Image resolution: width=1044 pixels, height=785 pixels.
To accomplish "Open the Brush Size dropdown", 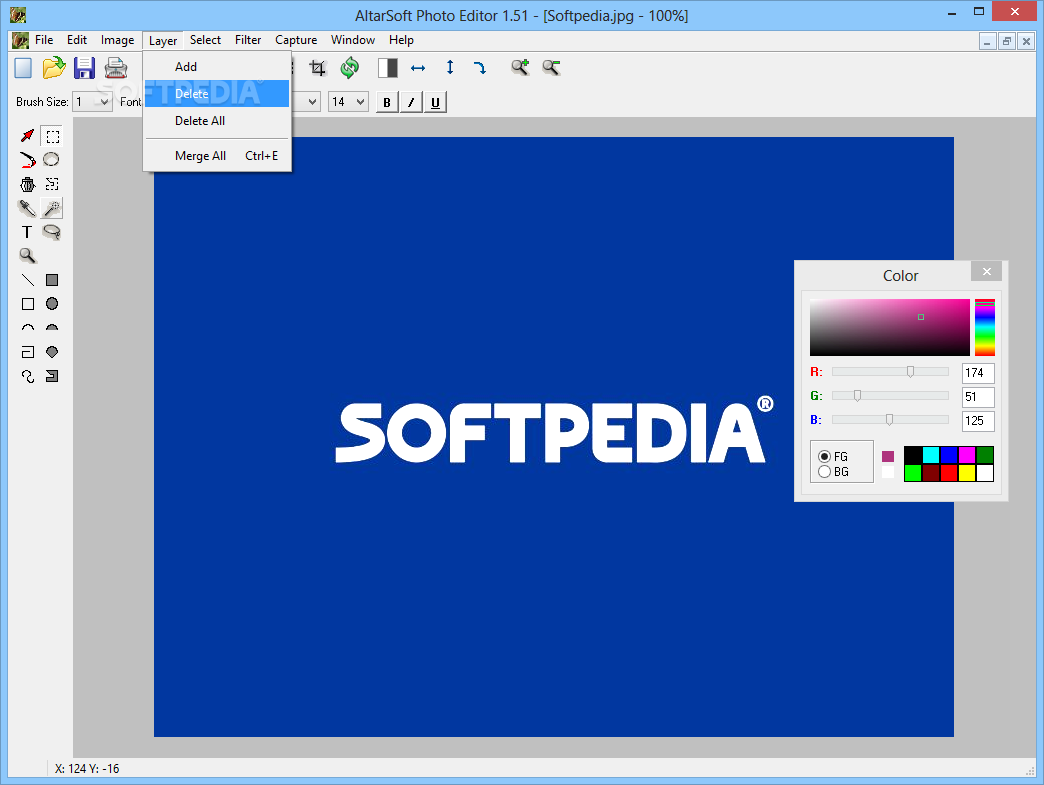I will pyautogui.click(x=92, y=102).
